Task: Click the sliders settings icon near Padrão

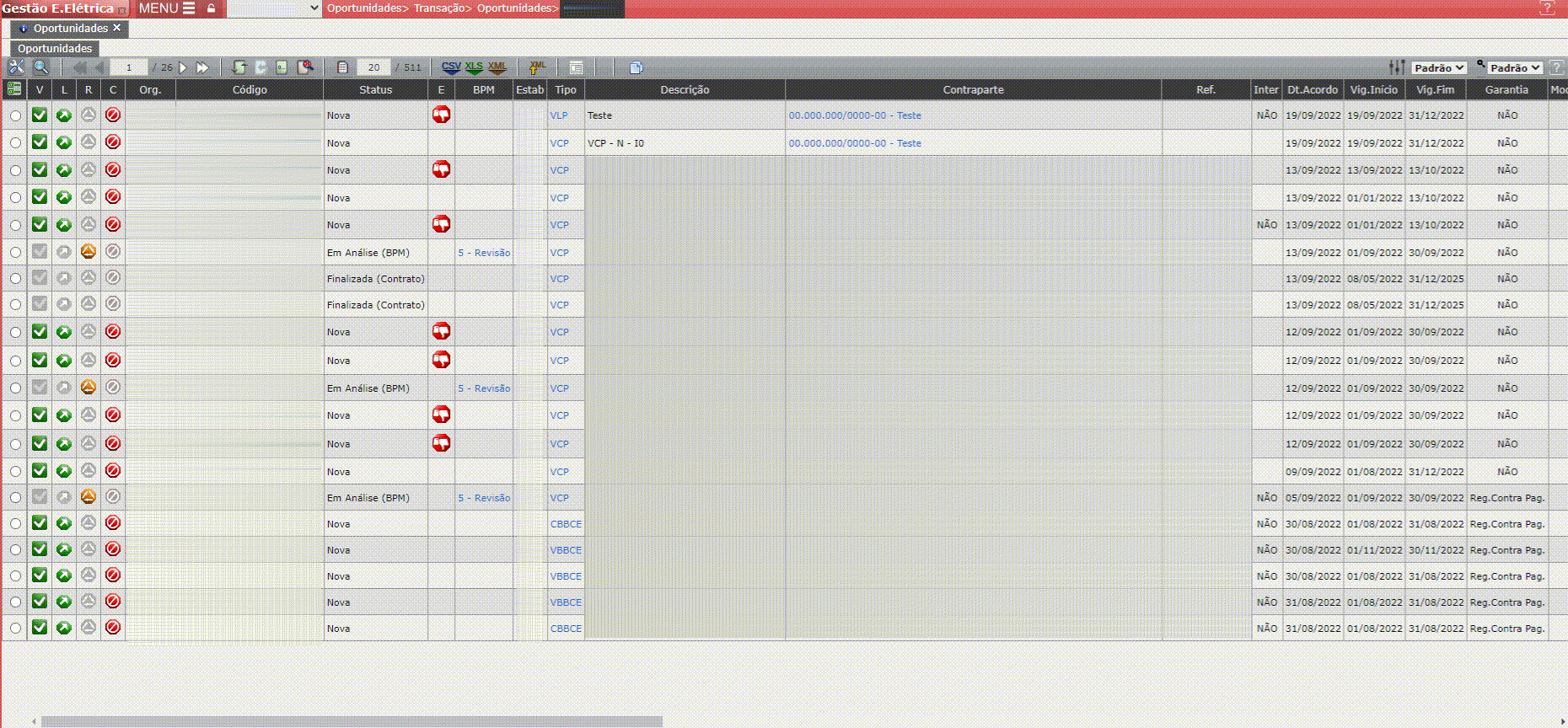Action: pos(1397,67)
